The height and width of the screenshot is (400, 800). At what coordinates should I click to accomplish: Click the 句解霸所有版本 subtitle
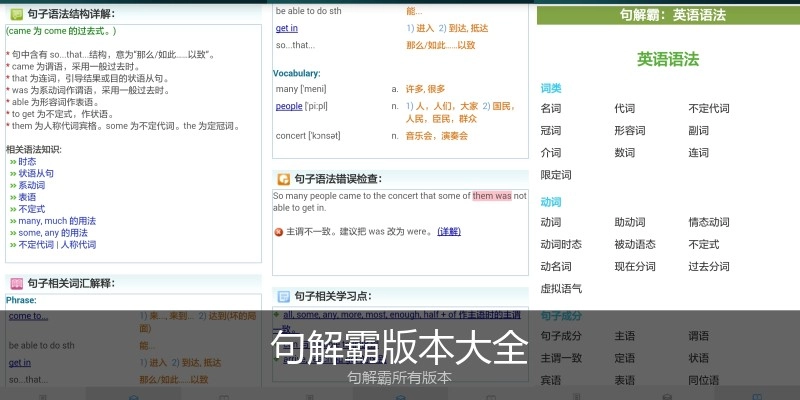[399, 378]
